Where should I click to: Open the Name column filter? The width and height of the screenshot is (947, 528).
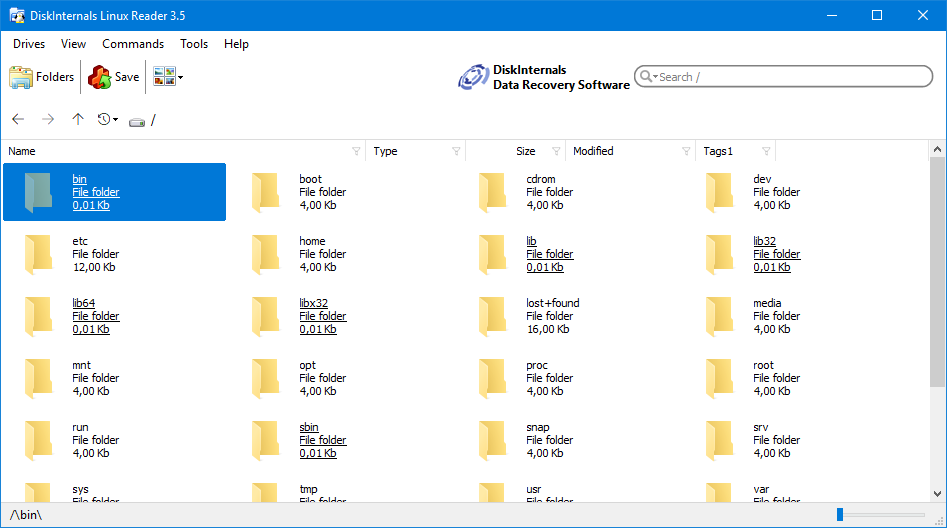[356, 151]
